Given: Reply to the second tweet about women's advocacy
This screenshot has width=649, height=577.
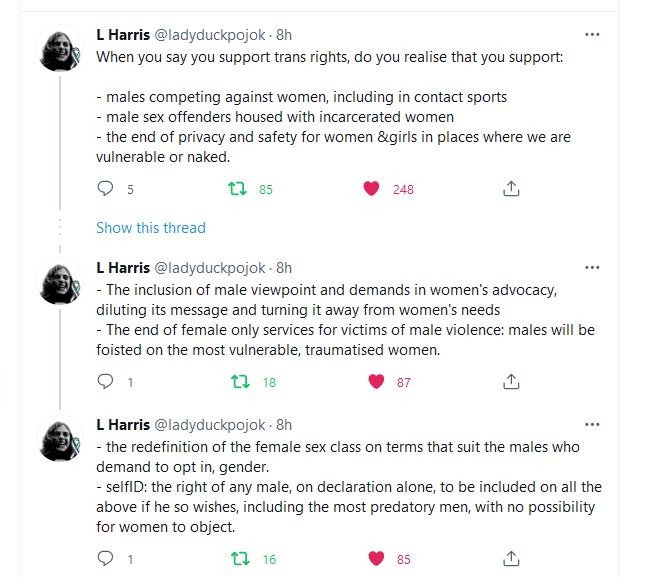Looking at the screenshot, I should click(x=105, y=381).
